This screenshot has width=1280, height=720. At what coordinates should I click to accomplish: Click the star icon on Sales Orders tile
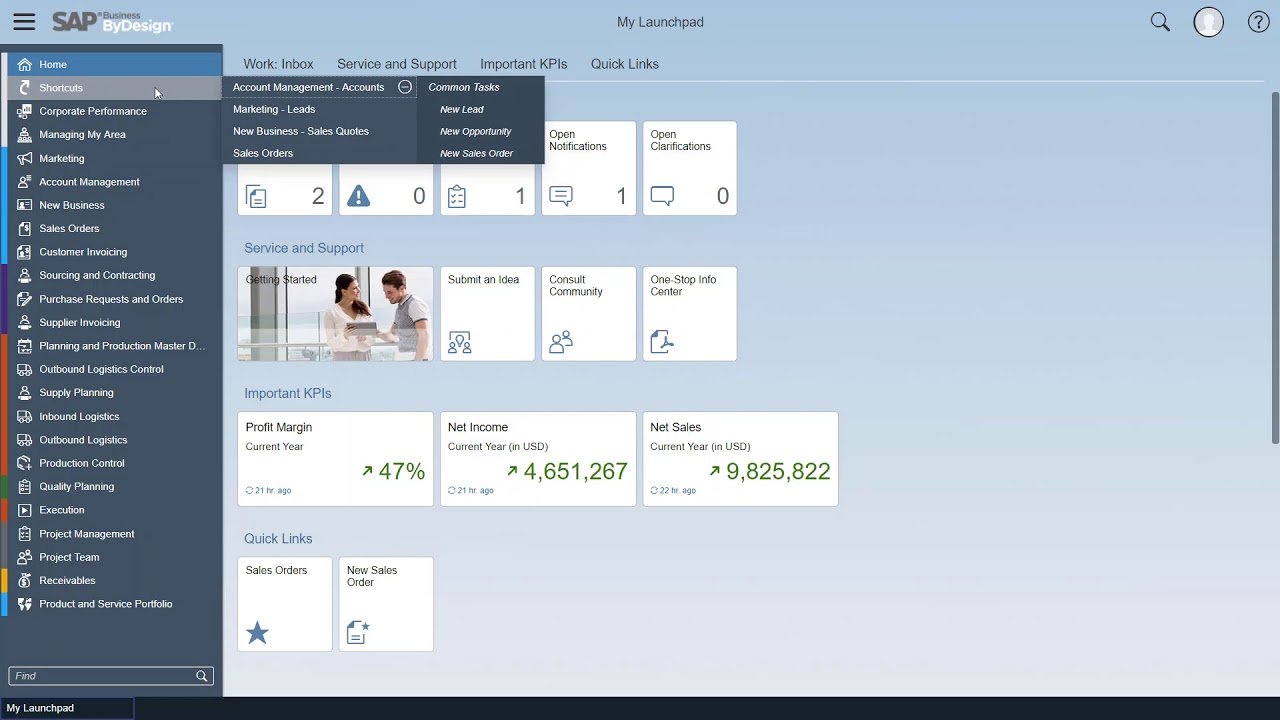[257, 632]
